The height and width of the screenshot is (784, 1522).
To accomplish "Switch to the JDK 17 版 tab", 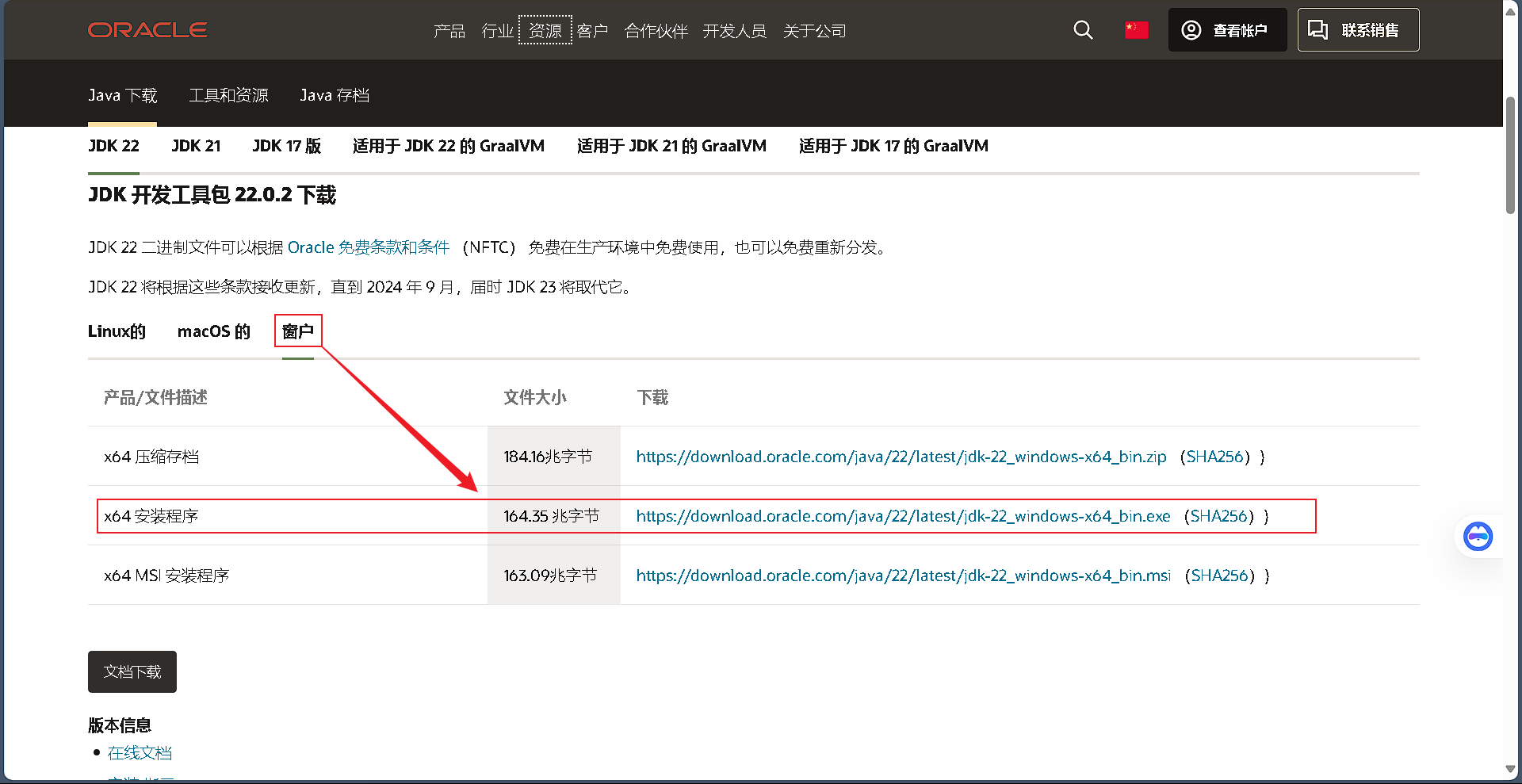I will [287, 146].
